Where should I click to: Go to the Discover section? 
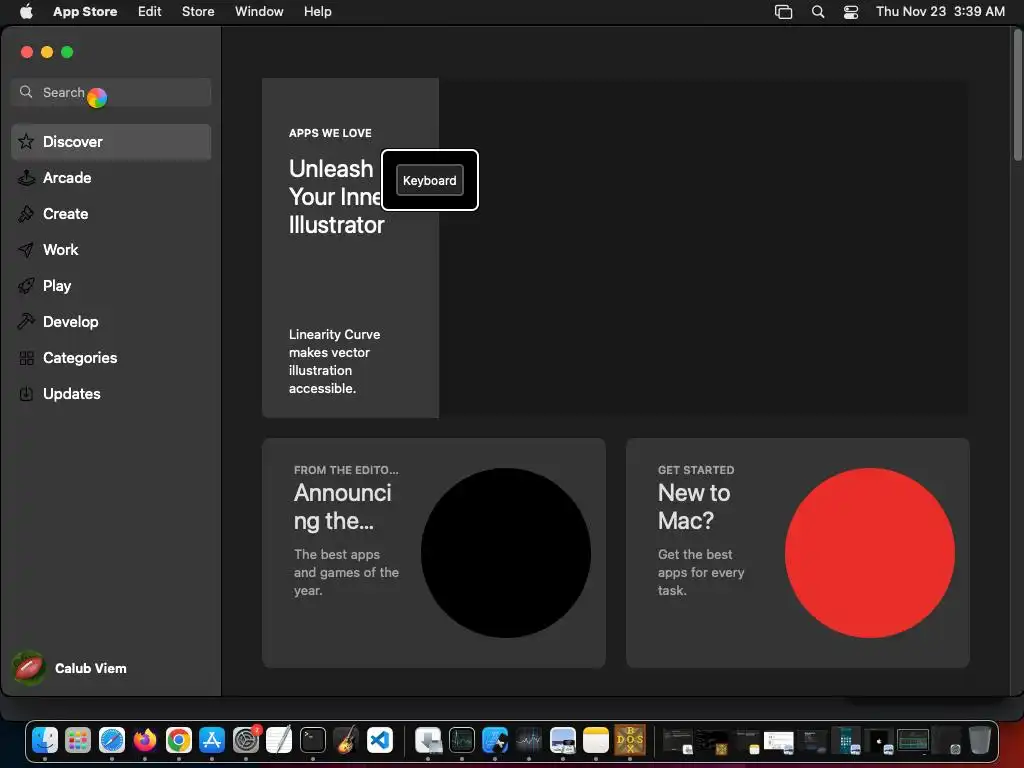click(111, 142)
